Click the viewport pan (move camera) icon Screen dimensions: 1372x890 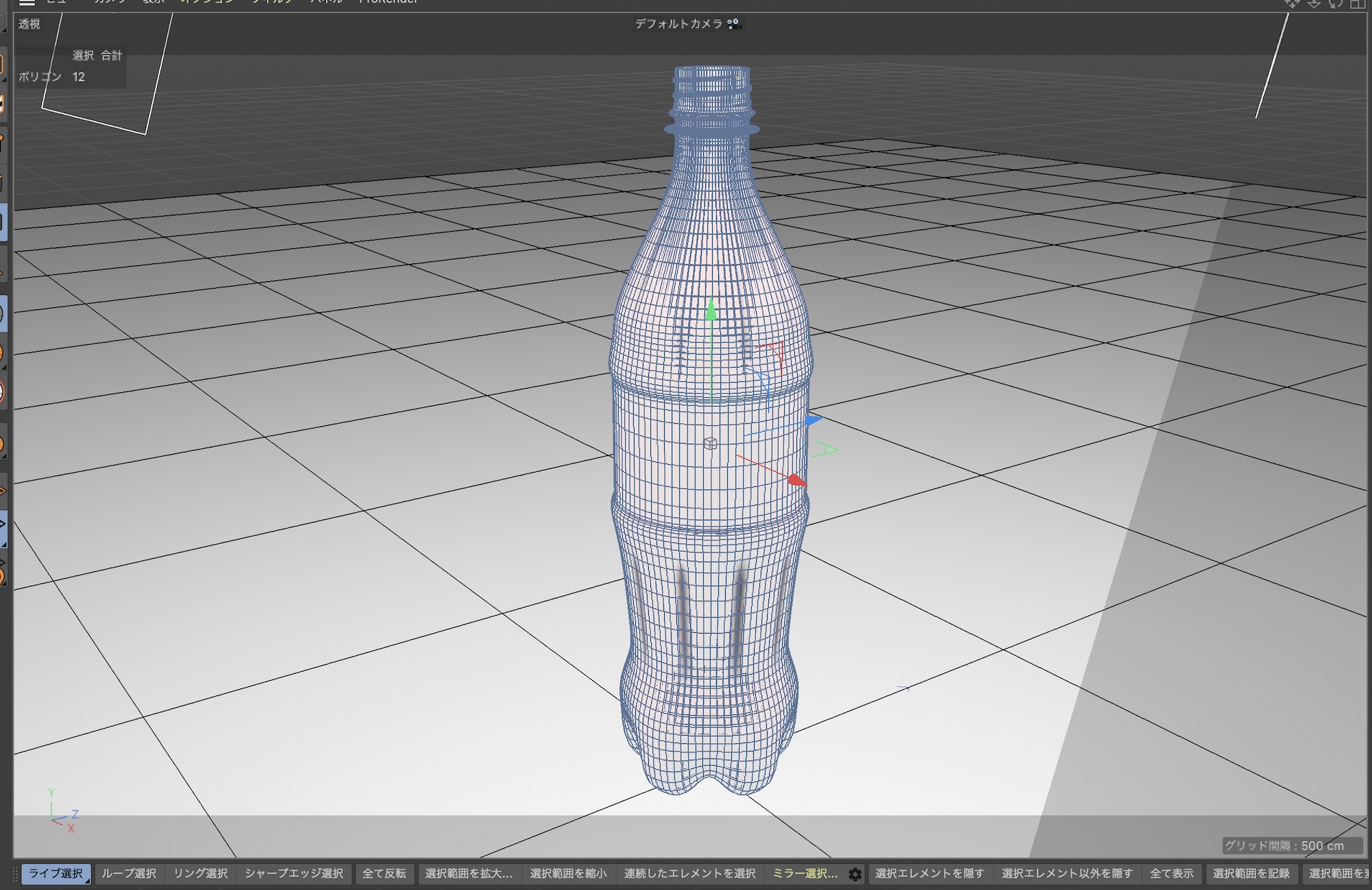point(1292,3)
